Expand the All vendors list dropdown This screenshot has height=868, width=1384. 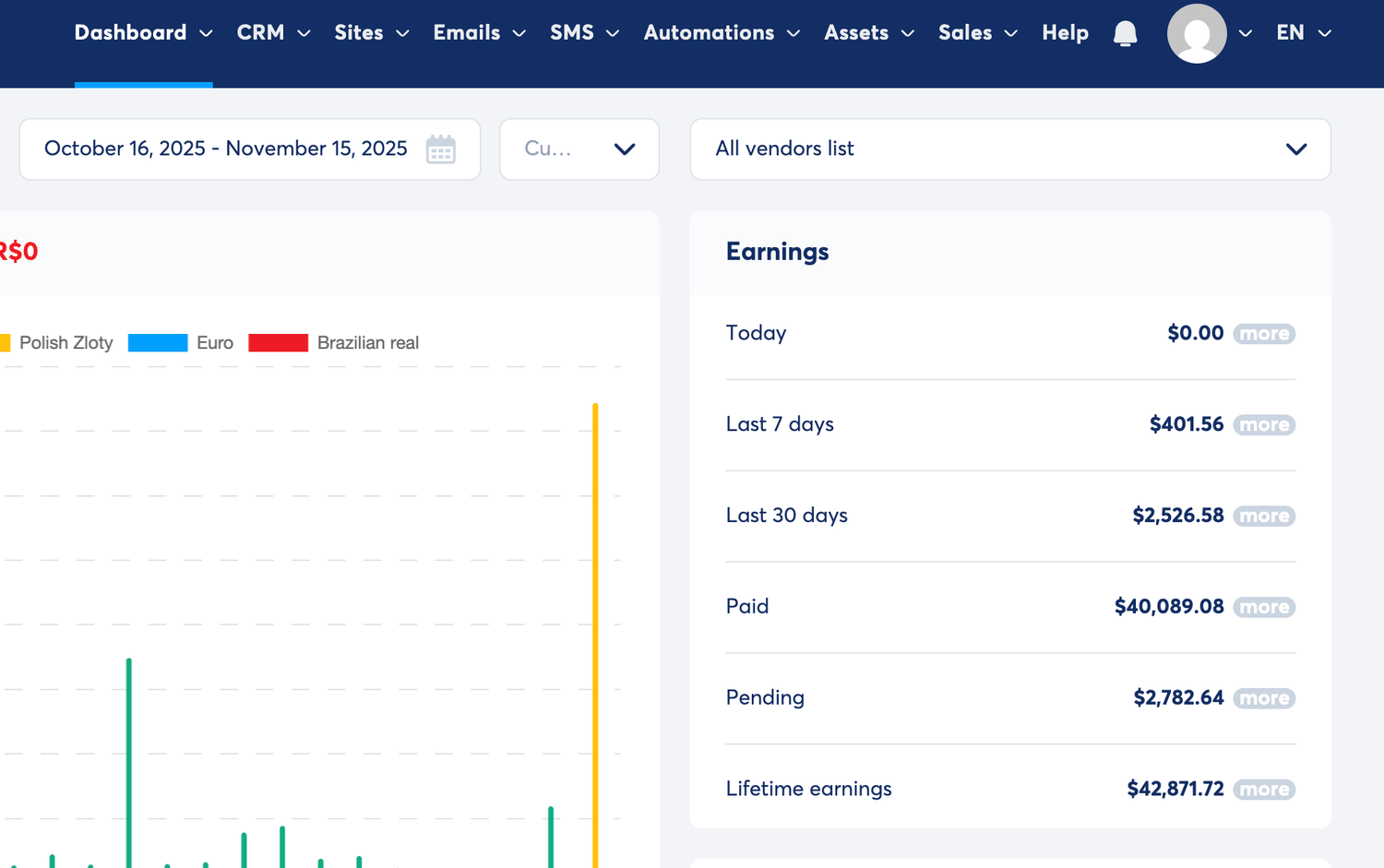pyautogui.click(x=1010, y=149)
